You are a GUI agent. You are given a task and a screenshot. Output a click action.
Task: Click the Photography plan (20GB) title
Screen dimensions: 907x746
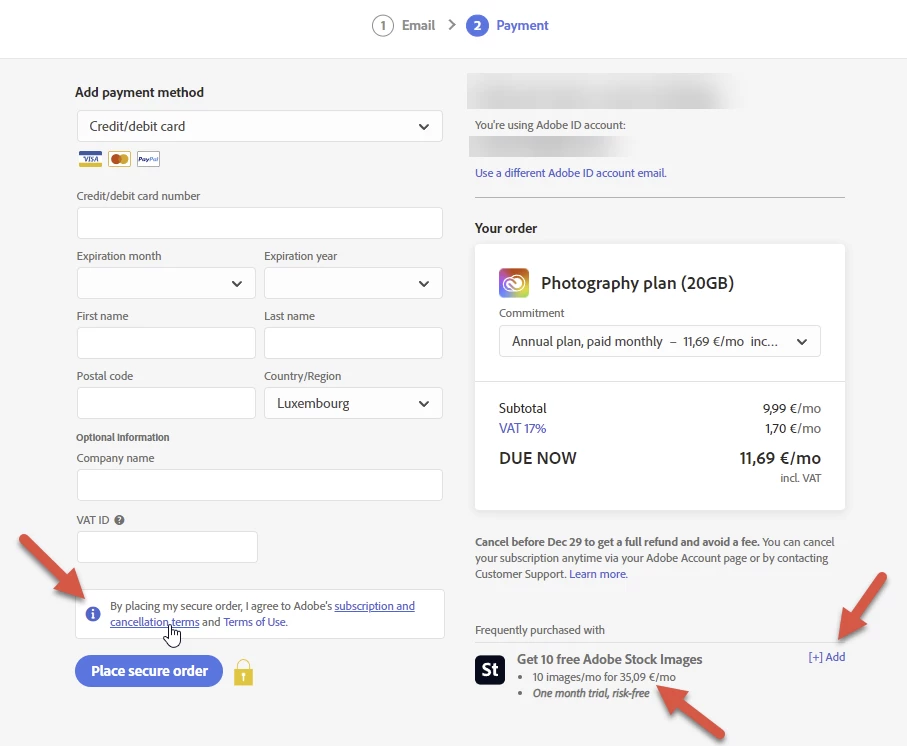[x=637, y=283]
